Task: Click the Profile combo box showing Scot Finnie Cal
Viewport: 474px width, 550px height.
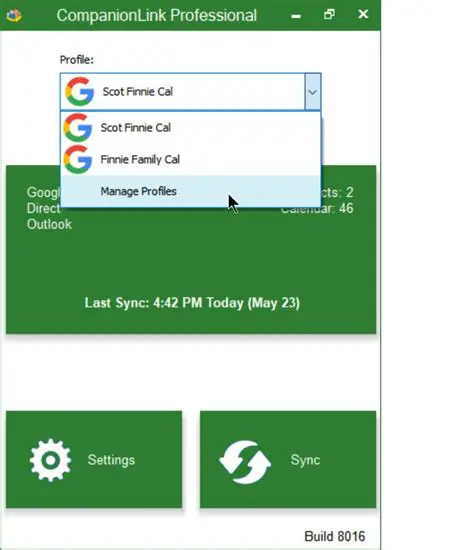Action: [x=191, y=92]
